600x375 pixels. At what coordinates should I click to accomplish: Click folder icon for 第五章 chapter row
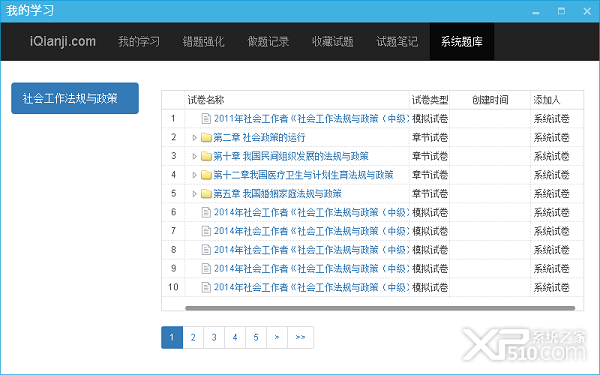(206, 194)
